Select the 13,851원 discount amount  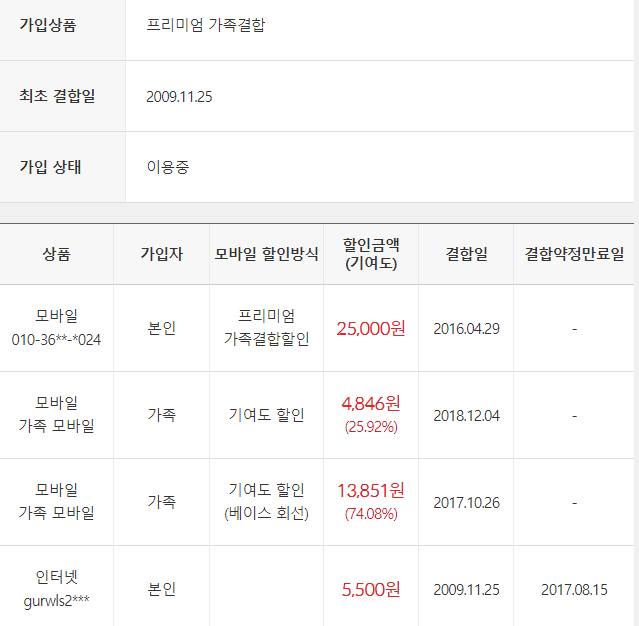(371, 491)
